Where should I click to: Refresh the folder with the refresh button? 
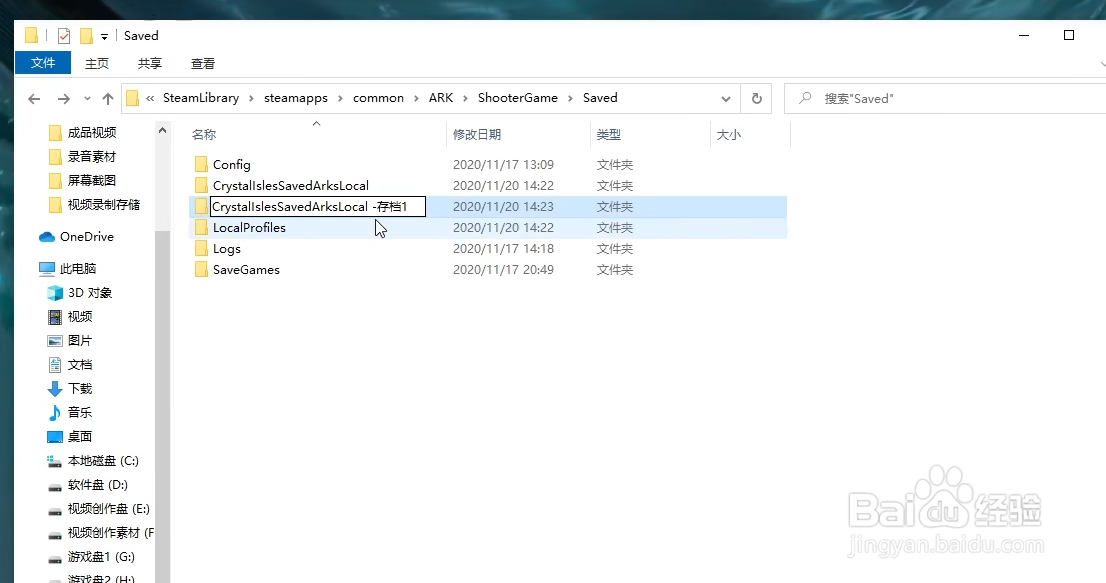pos(757,99)
